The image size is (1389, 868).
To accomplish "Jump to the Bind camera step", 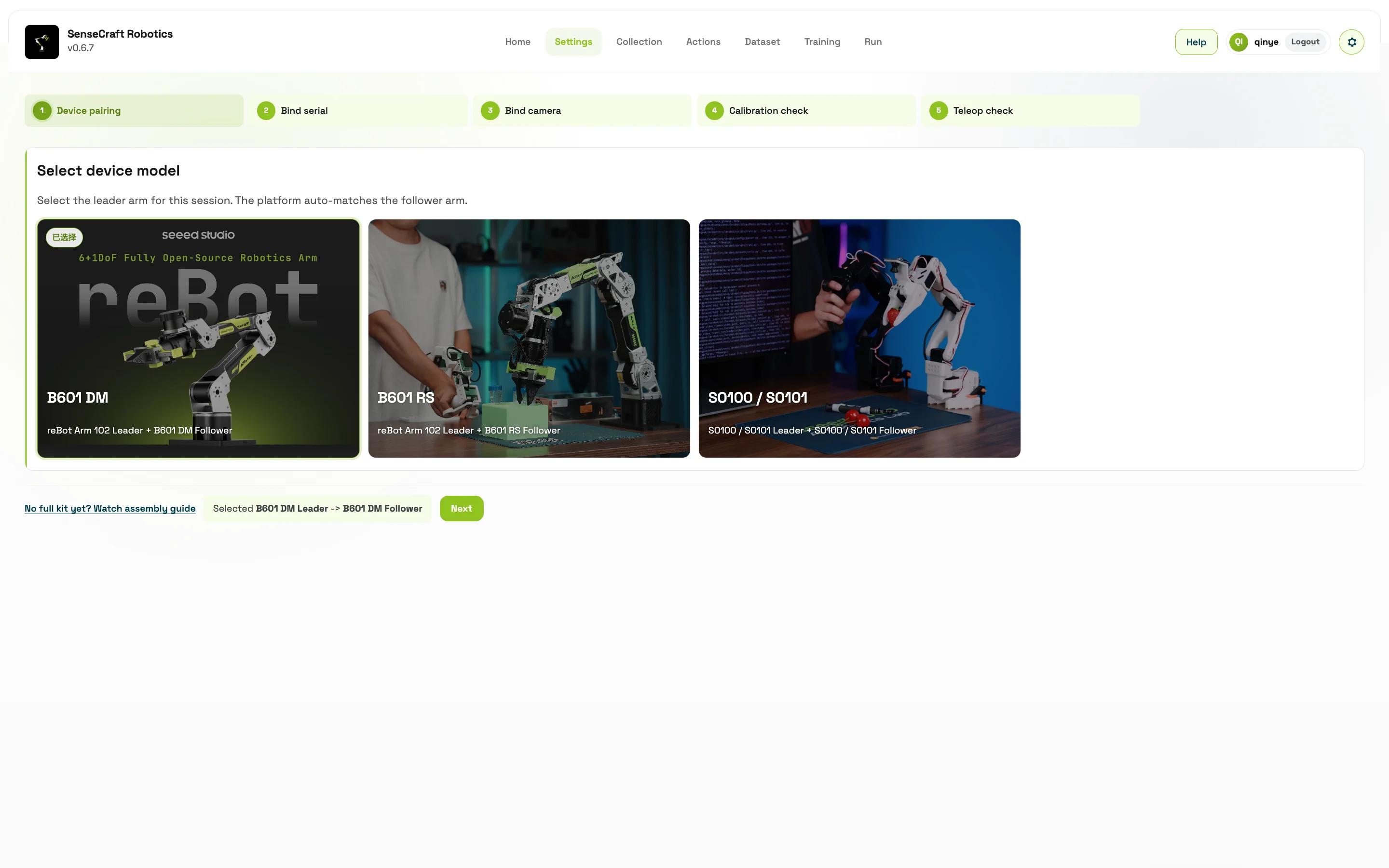I will point(582,111).
